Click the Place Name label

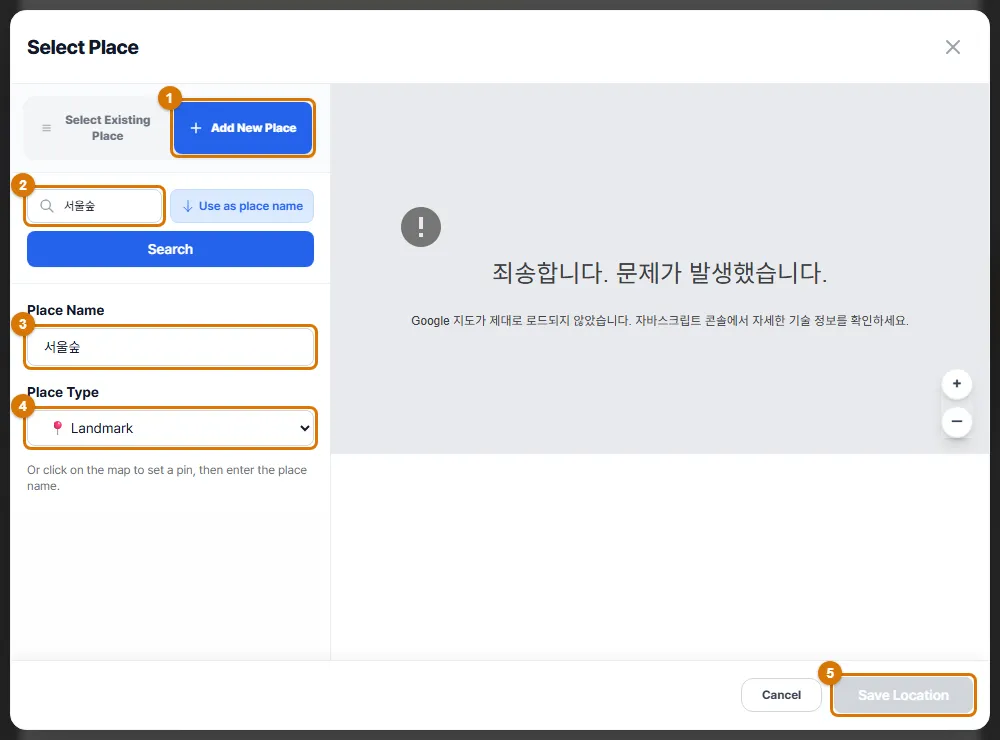click(x=66, y=310)
